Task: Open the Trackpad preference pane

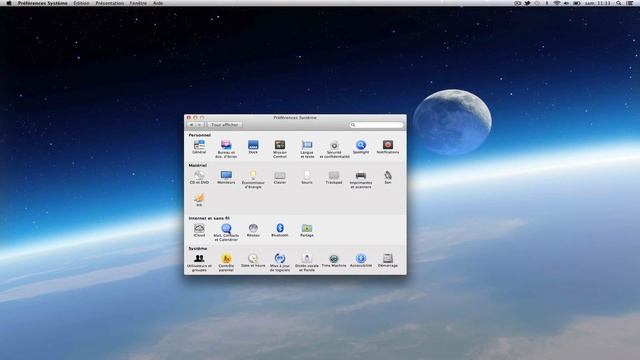Action: 334,178
